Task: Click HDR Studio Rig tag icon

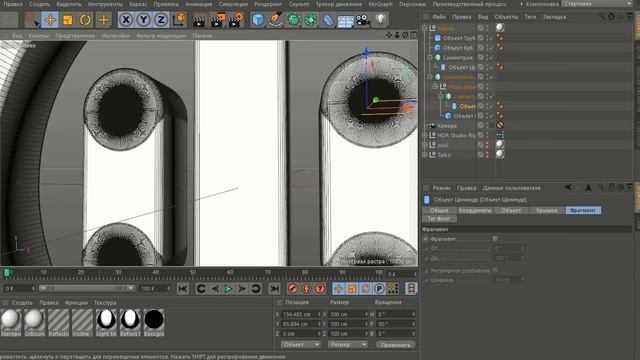Action: click(500, 135)
